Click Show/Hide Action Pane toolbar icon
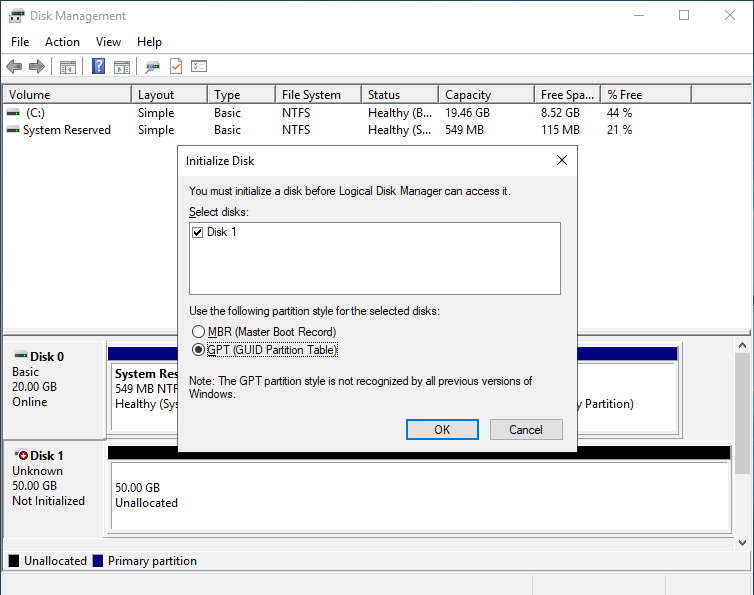754x595 pixels. (x=122, y=67)
